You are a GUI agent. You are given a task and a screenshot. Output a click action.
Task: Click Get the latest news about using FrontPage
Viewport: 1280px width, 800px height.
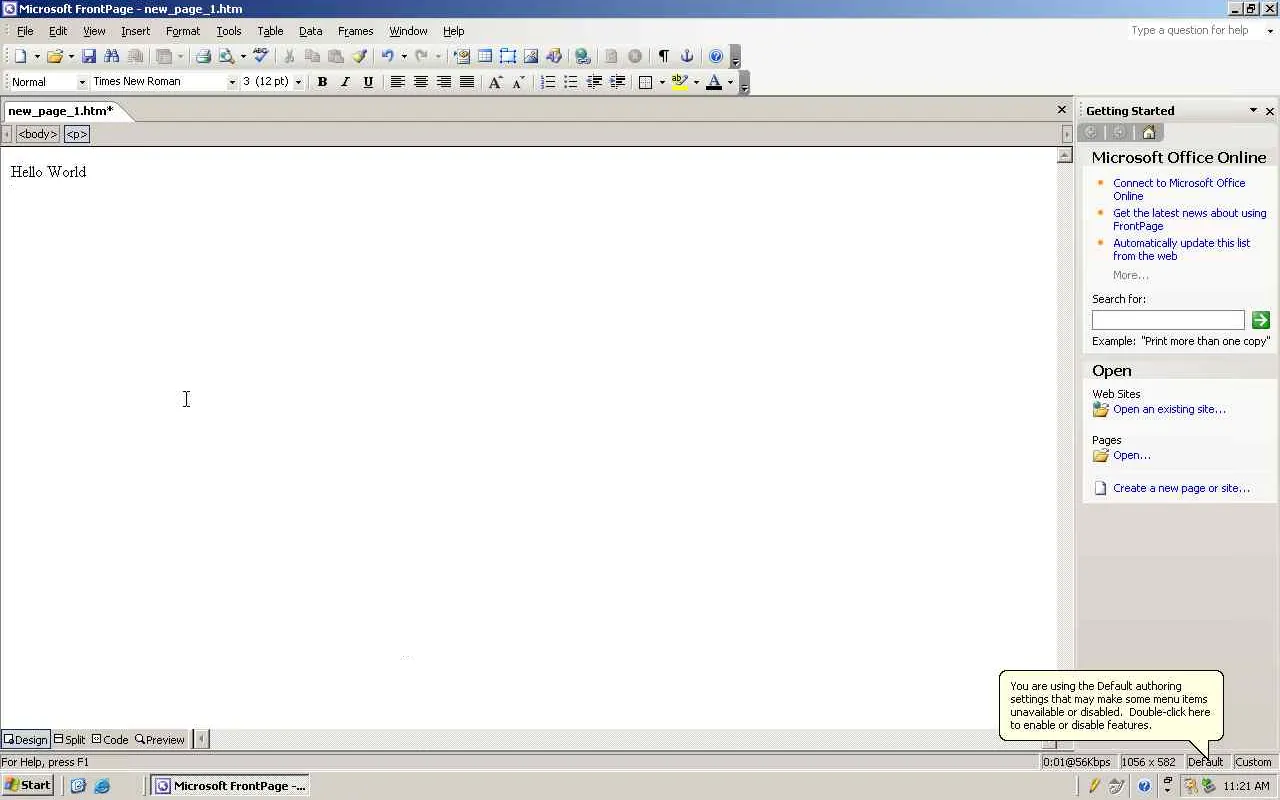tap(1190, 219)
